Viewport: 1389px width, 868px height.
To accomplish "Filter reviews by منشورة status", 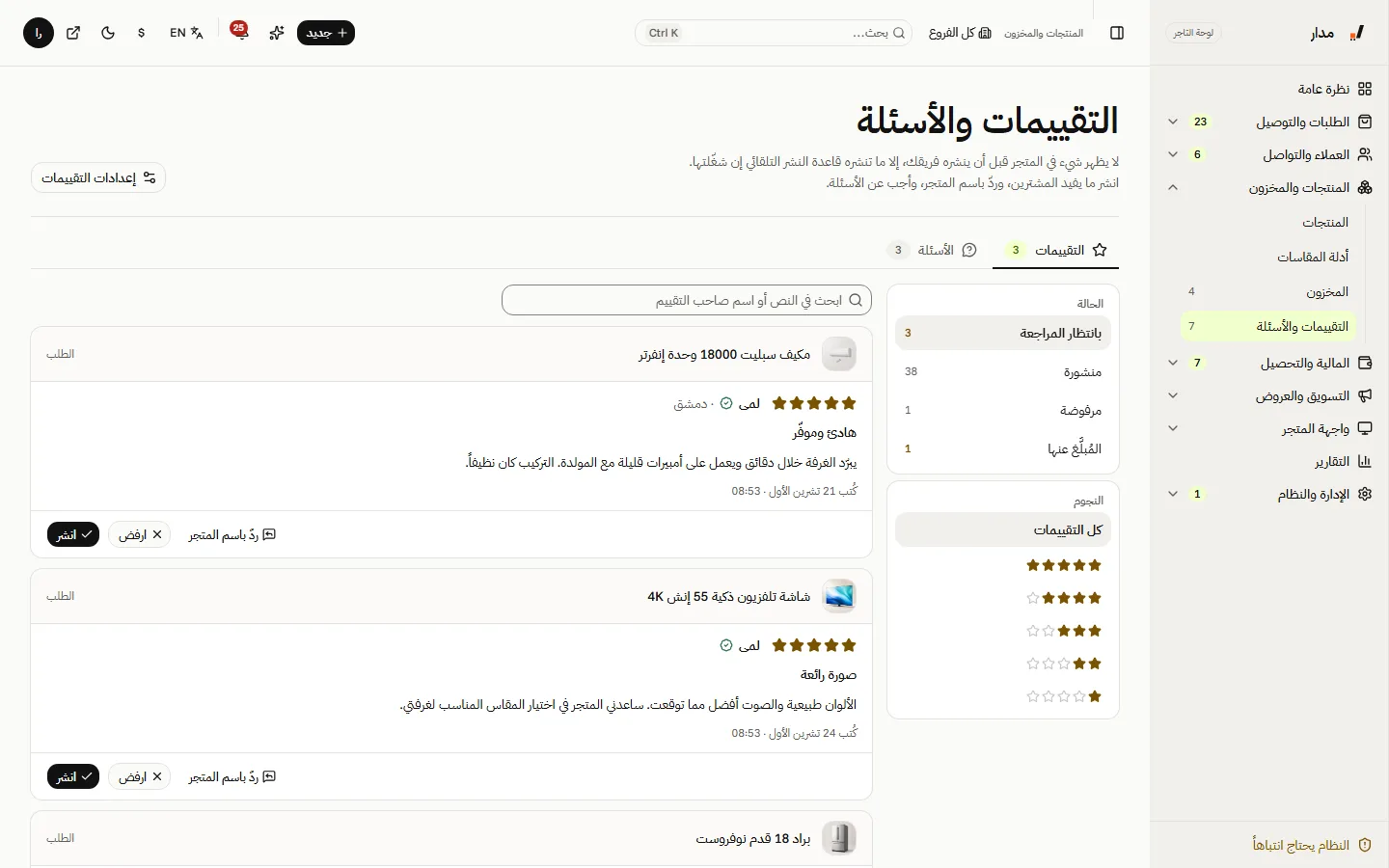I will coord(1003,371).
